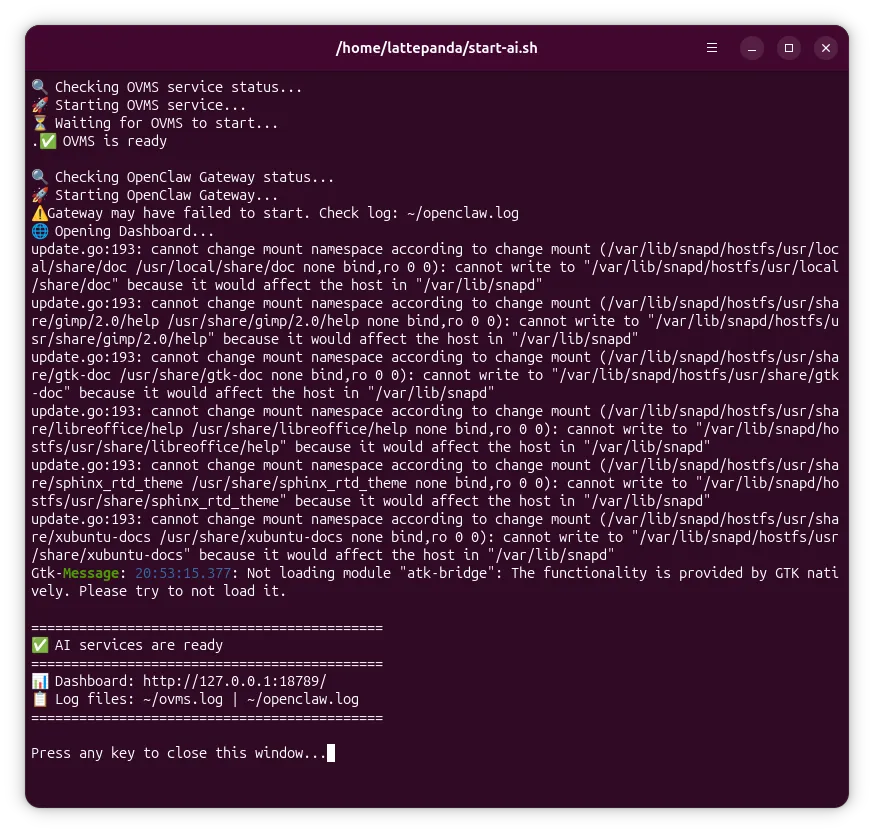
Task: Click the blue timestamp 20:53:15.377
Action: pyautogui.click(x=183, y=573)
